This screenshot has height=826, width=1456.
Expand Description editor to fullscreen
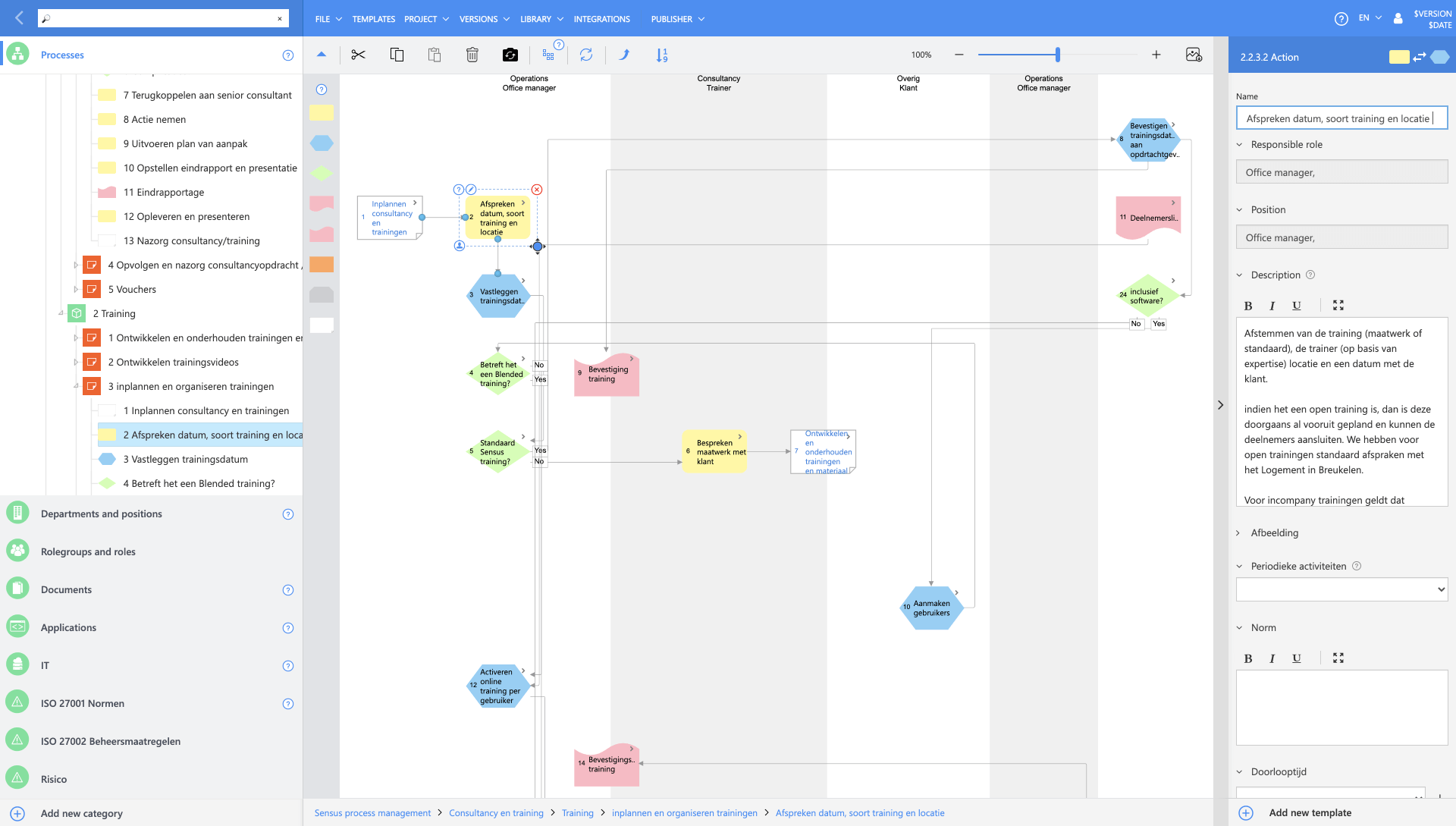(x=1338, y=305)
